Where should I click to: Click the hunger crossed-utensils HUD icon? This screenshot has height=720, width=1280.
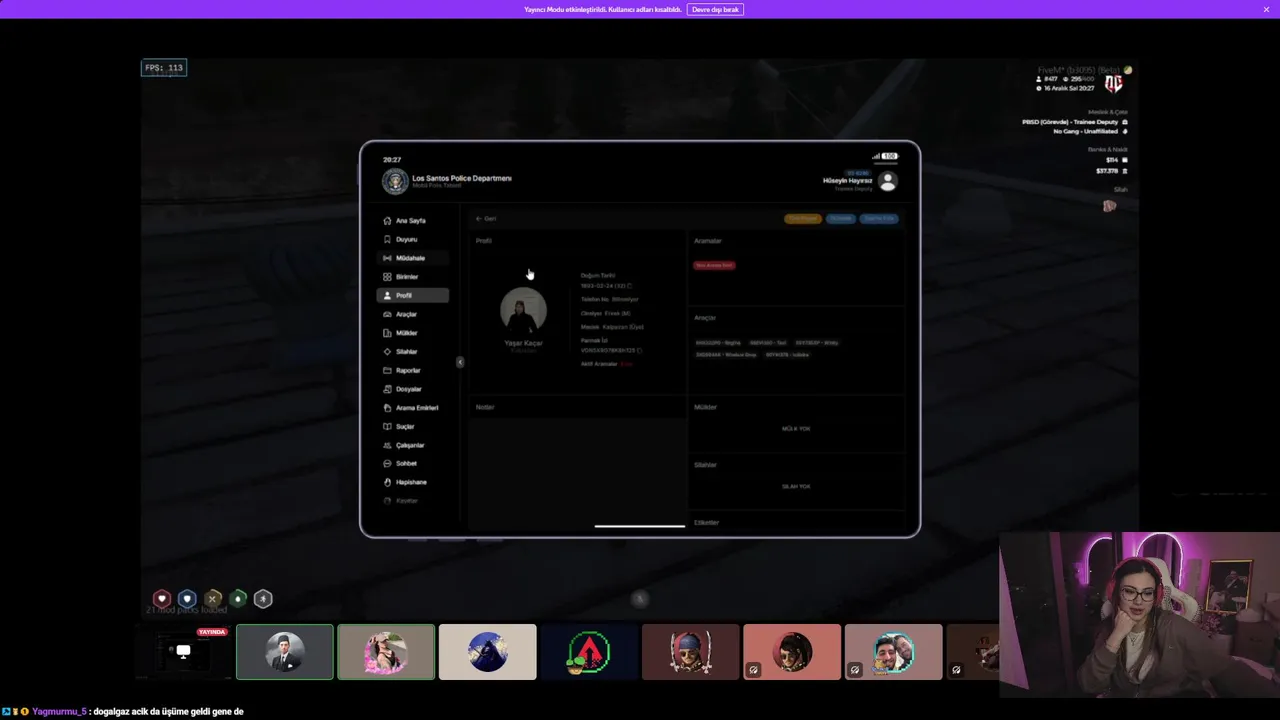[x=212, y=599]
